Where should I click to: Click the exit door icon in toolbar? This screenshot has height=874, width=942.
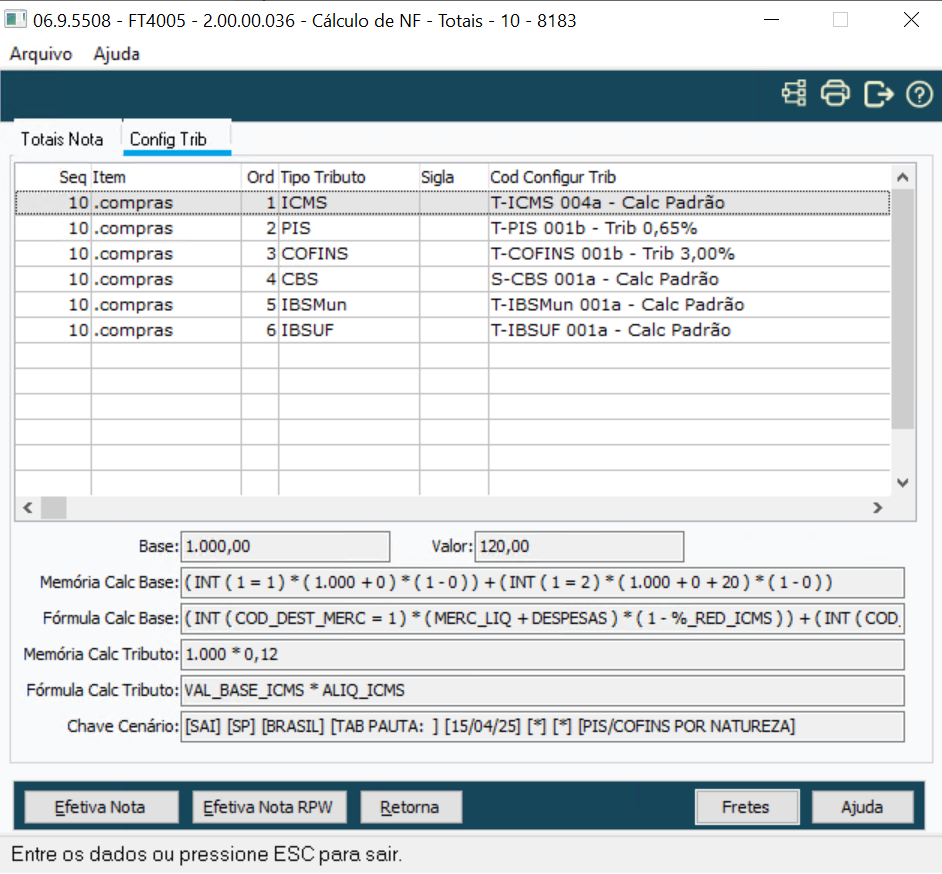pyautogui.click(x=878, y=94)
